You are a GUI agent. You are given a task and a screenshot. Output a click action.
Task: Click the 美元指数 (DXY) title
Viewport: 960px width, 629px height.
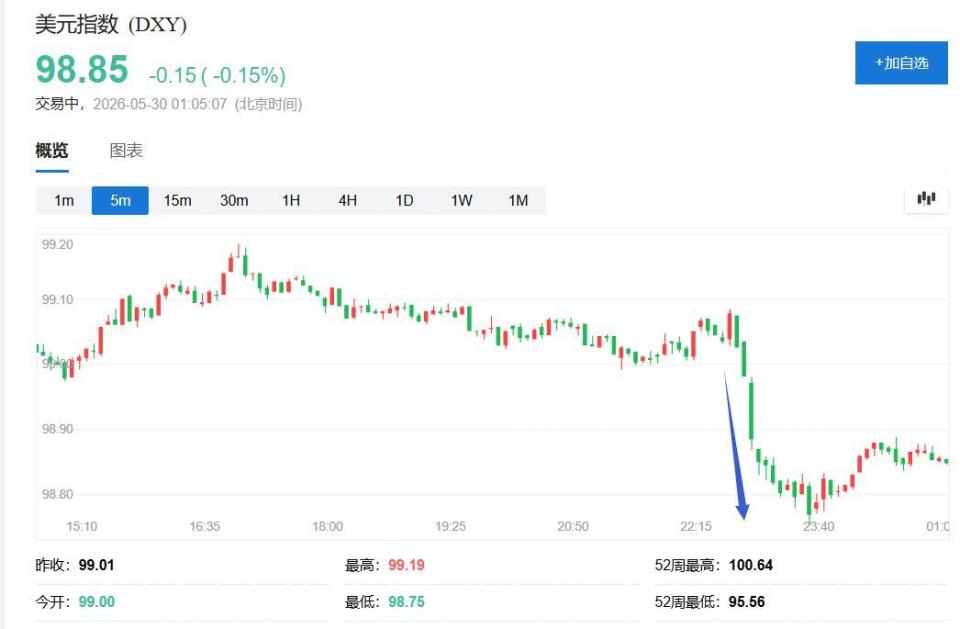click(111, 24)
